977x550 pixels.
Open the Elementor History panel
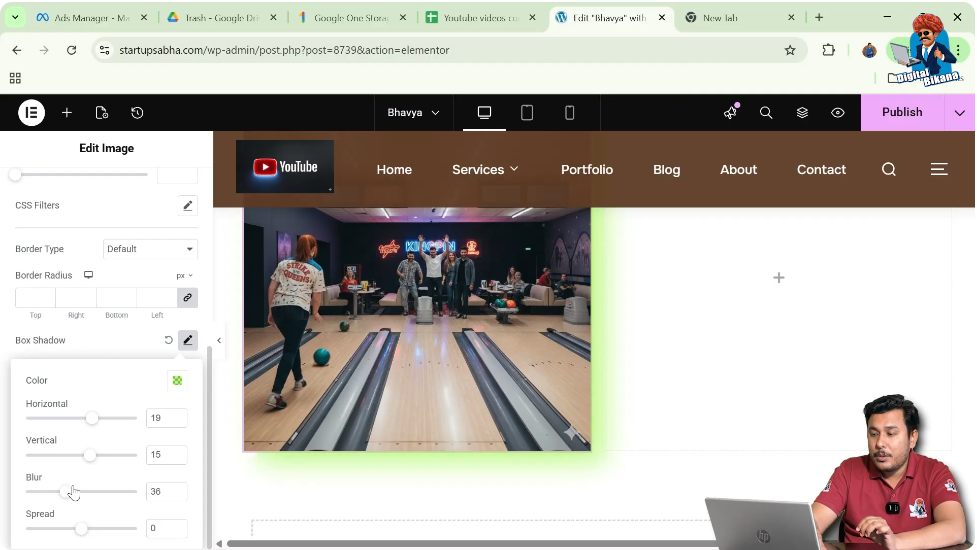(x=137, y=113)
